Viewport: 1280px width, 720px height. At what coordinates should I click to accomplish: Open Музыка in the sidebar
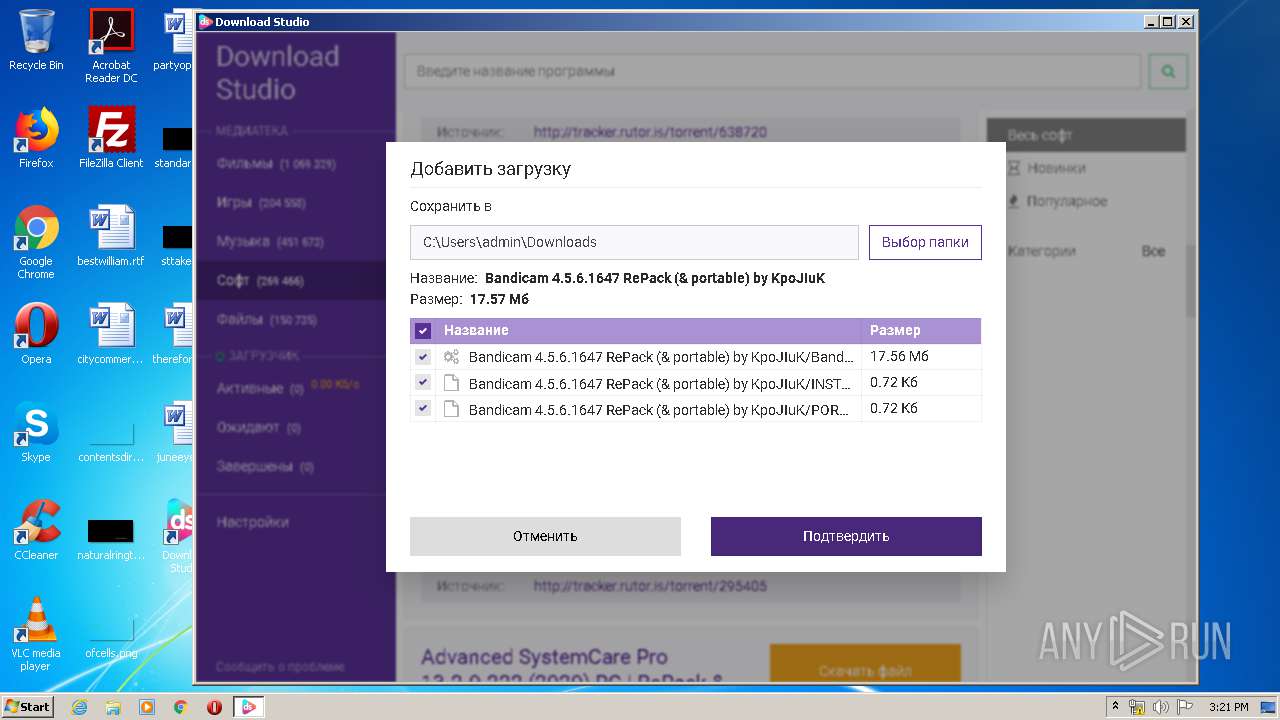[290, 241]
